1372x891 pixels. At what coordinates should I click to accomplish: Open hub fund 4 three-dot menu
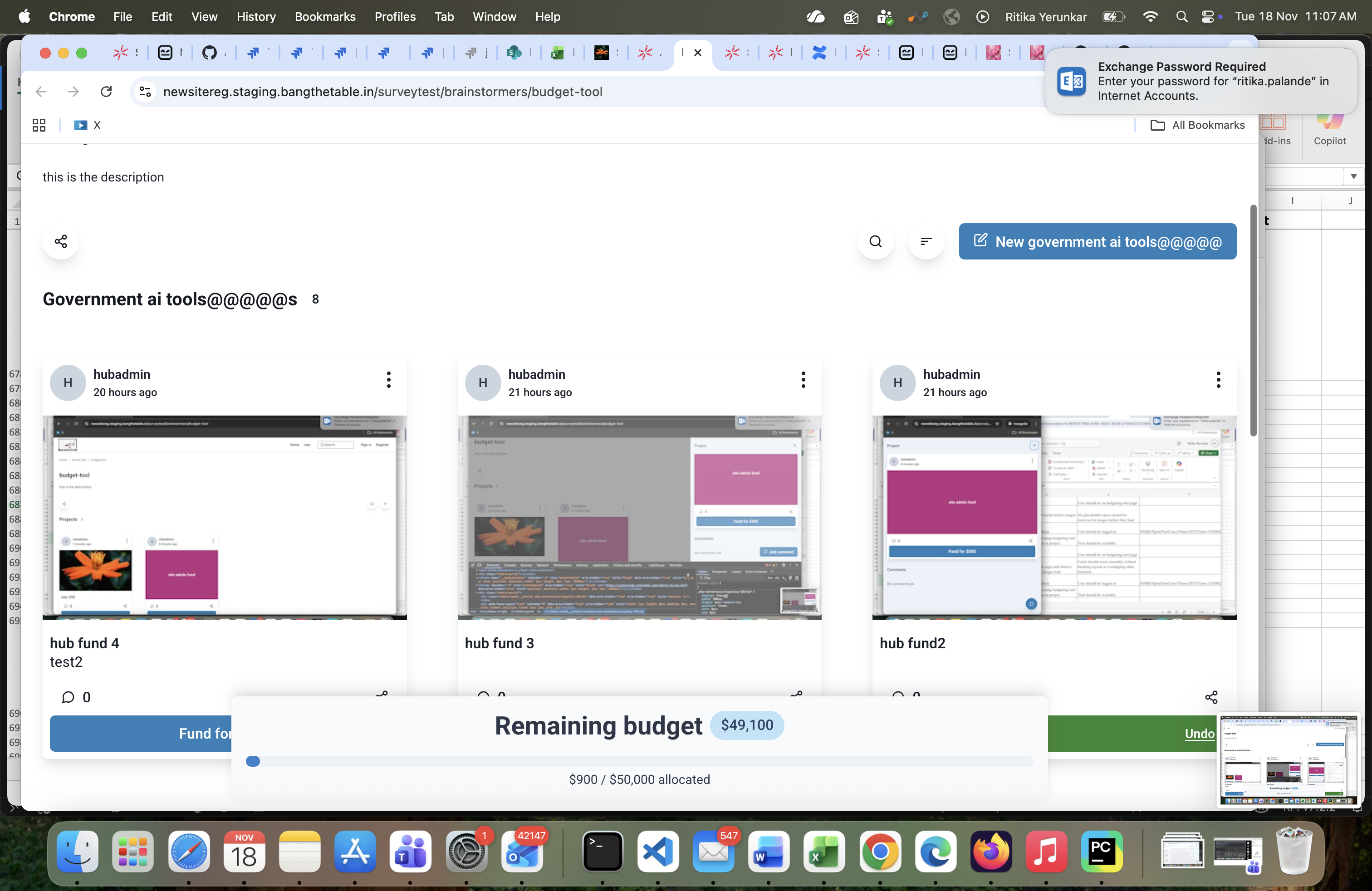(x=388, y=380)
